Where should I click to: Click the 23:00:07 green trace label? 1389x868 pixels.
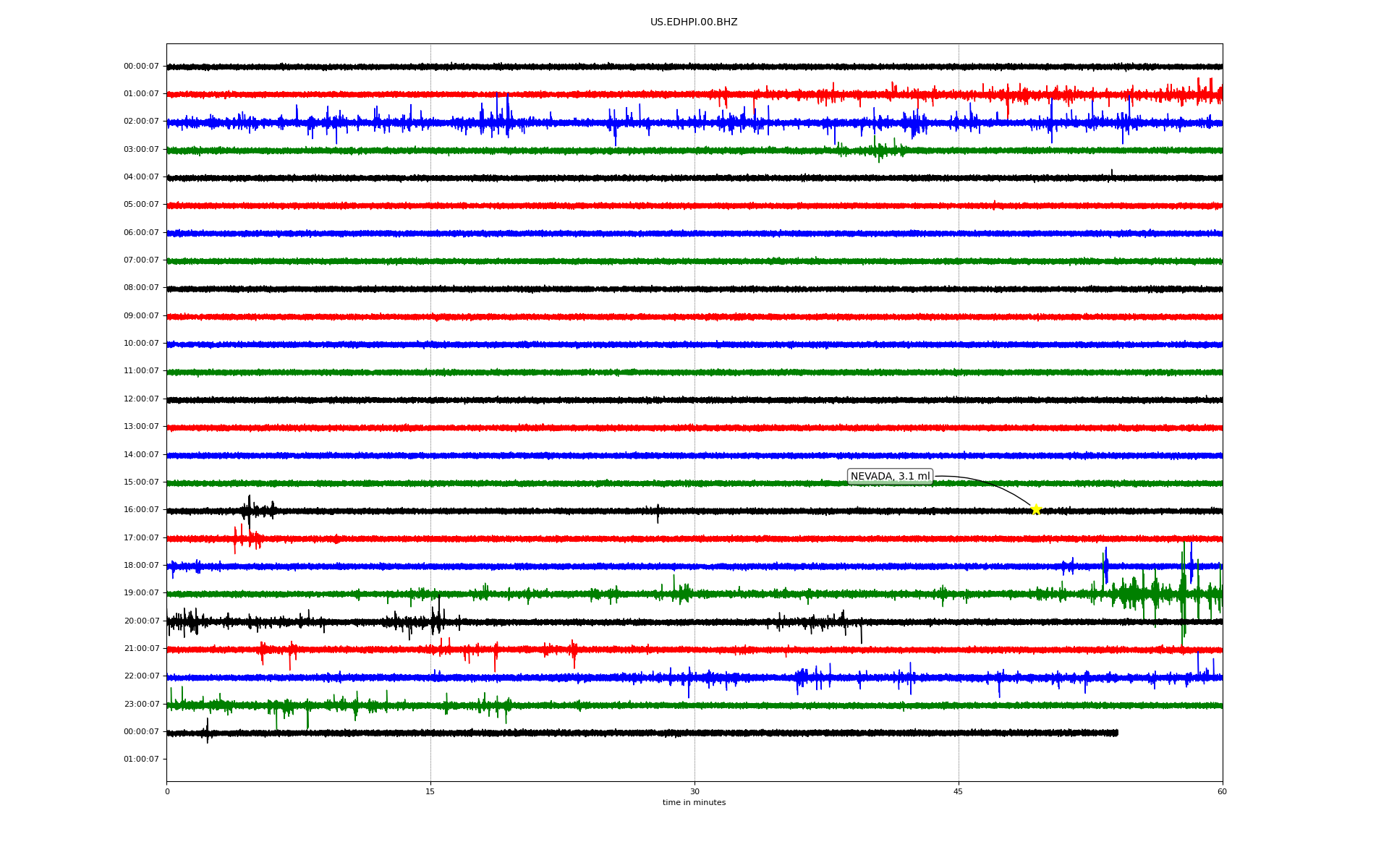pyautogui.click(x=141, y=704)
